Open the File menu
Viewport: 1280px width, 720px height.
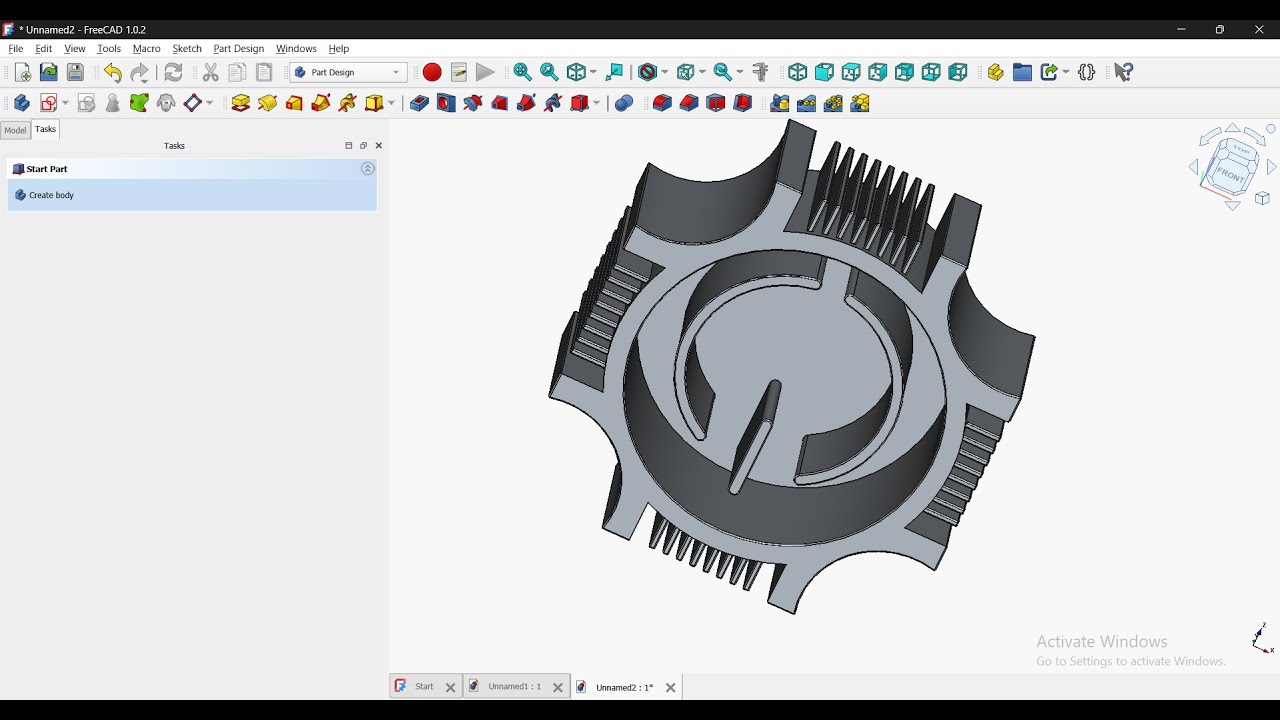click(x=16, y=49)
